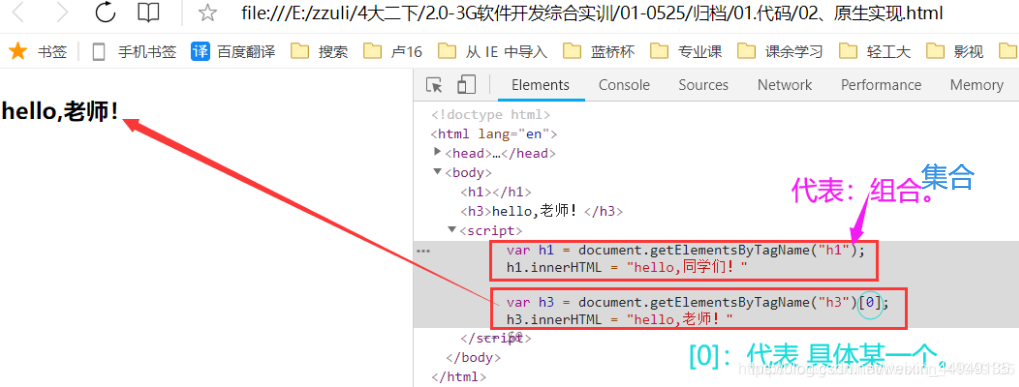Expand the head node triangle
This screenshot has height=387, width=1019.
tap(437, 152)
